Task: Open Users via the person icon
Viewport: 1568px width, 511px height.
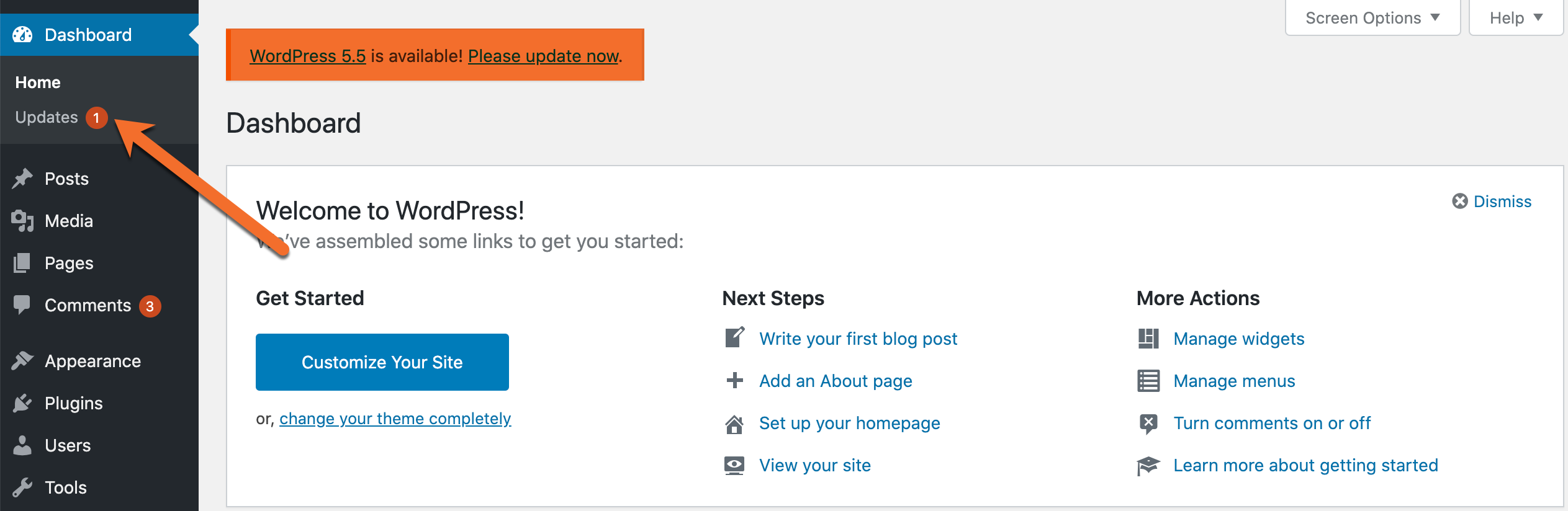Action: (x=22, y=445)
